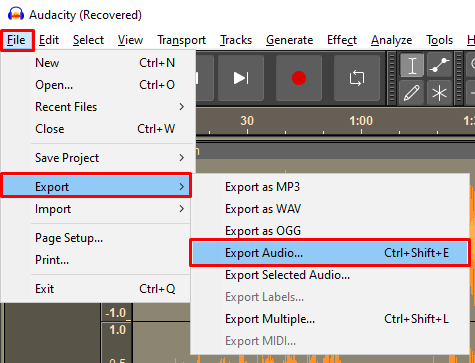Select Export Selected Audio...

pyautogui.click(x=330, y=275)
